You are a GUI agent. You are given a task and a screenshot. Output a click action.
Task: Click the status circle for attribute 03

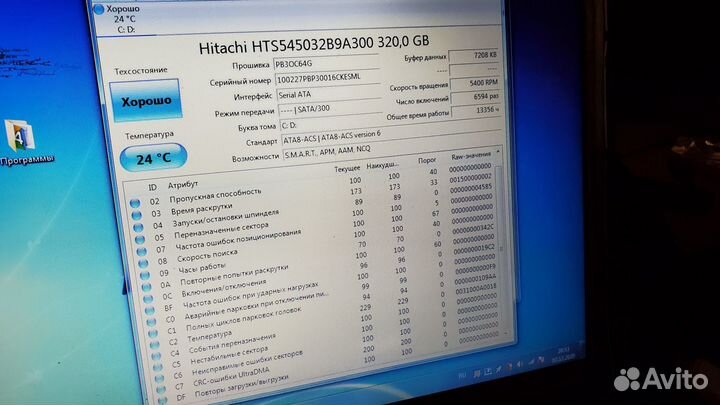[136, 214]
